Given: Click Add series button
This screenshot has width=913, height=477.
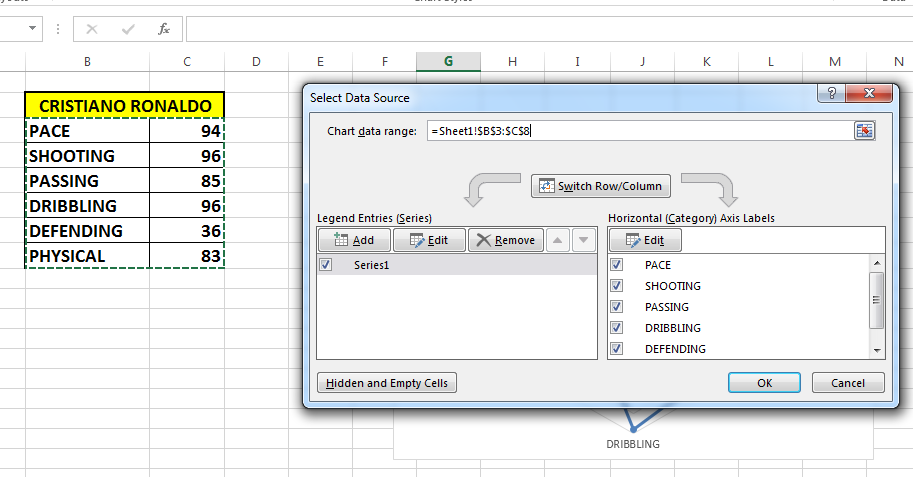Looking at the screenshot, I should click(354, 240).
